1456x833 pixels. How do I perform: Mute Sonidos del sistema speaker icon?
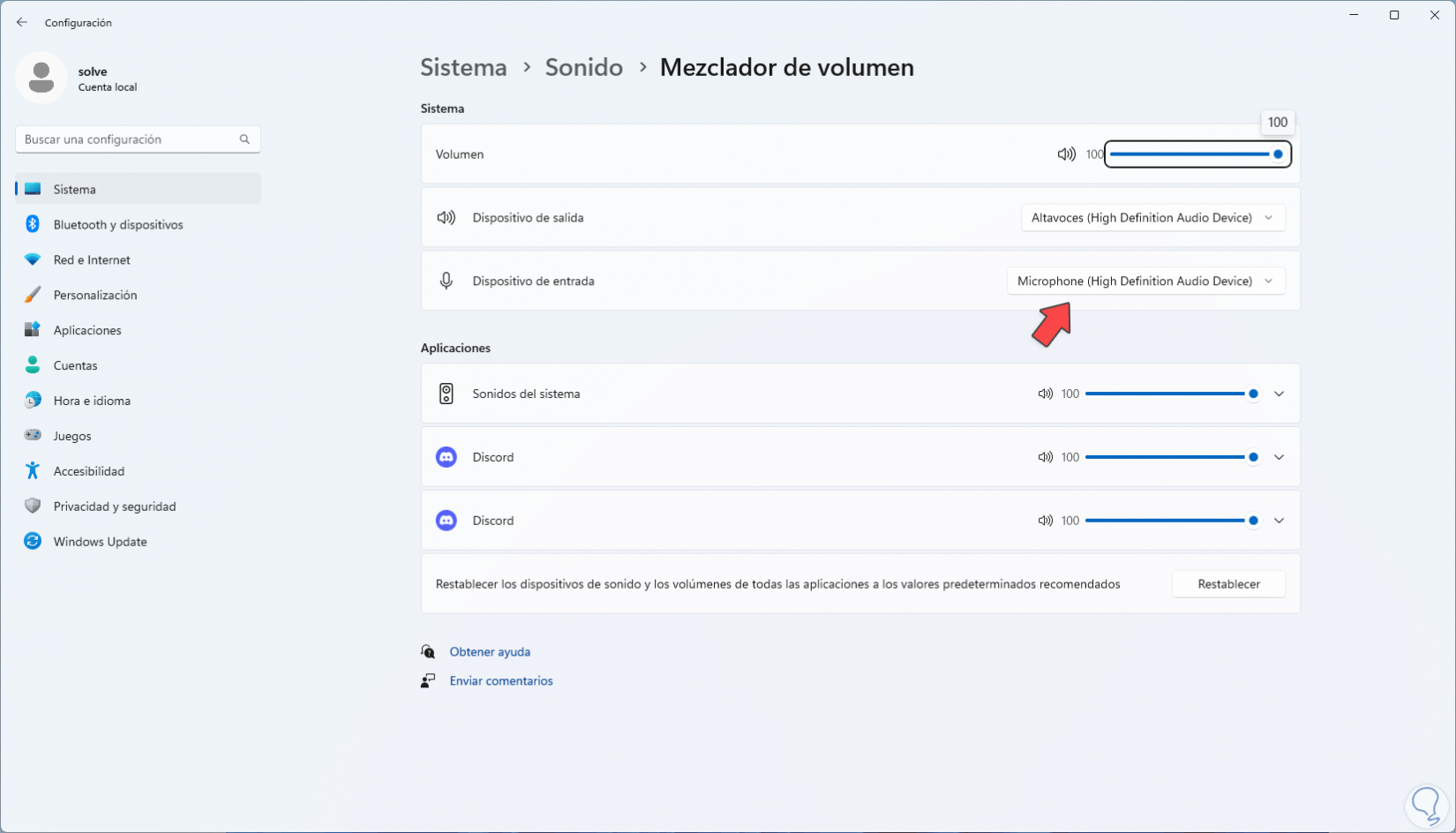(x=1046, y=394)
